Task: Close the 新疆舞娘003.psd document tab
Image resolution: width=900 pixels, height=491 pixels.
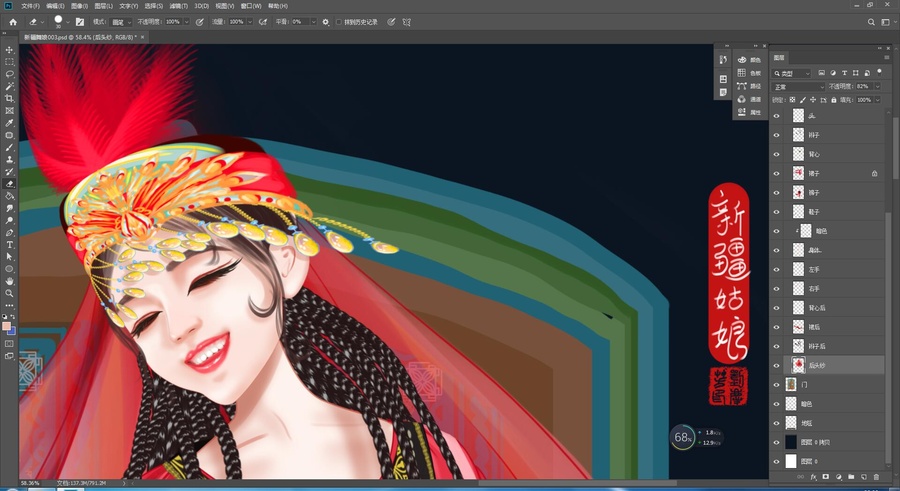Action: pos(142,37)
